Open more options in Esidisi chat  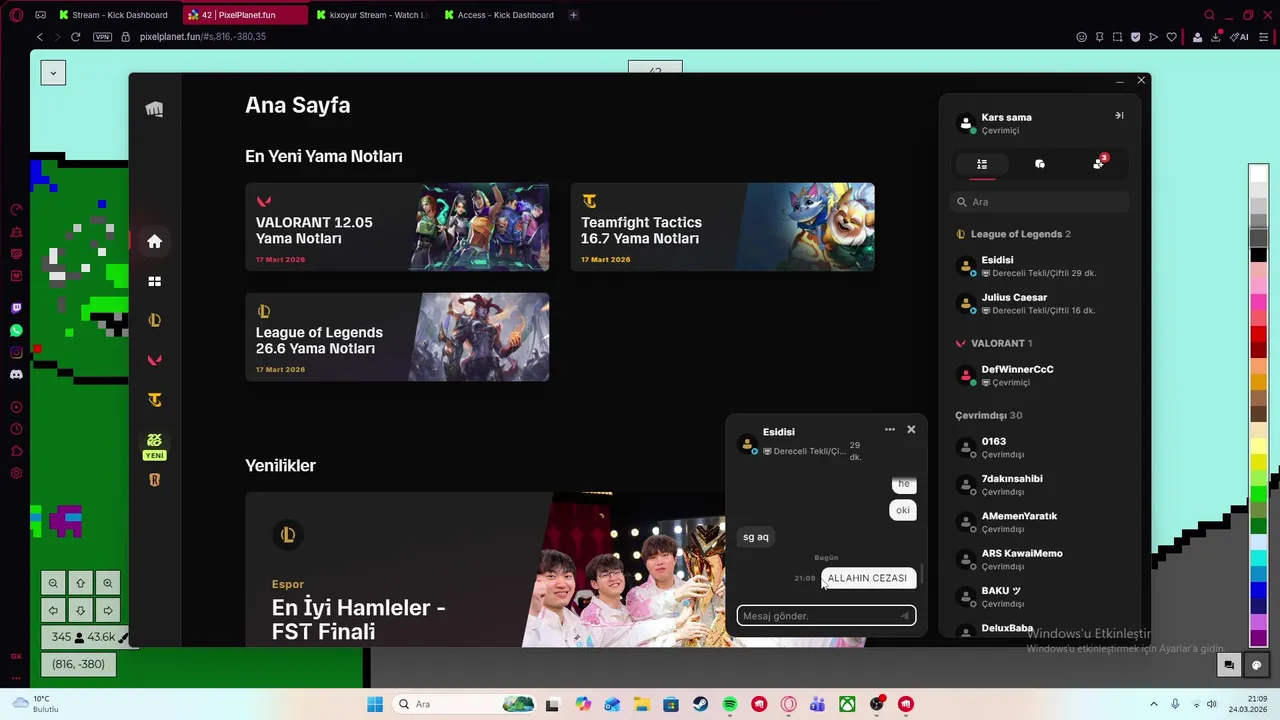[x=890, y=429]
